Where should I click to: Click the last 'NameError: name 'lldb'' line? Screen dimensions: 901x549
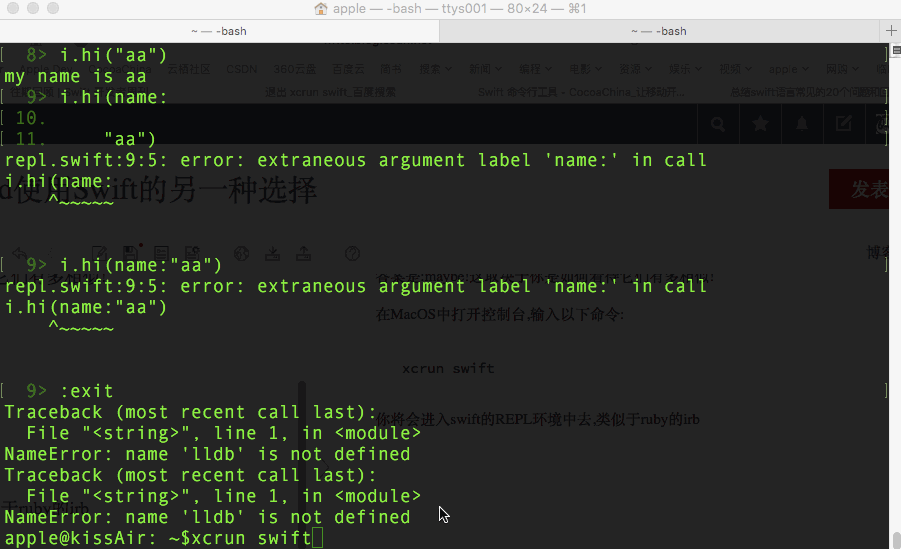point(207,517)
